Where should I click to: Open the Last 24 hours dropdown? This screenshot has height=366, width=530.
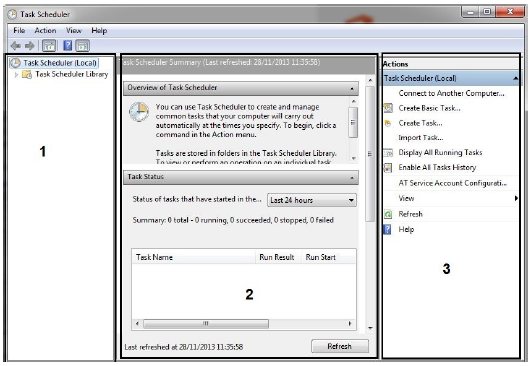312,200
